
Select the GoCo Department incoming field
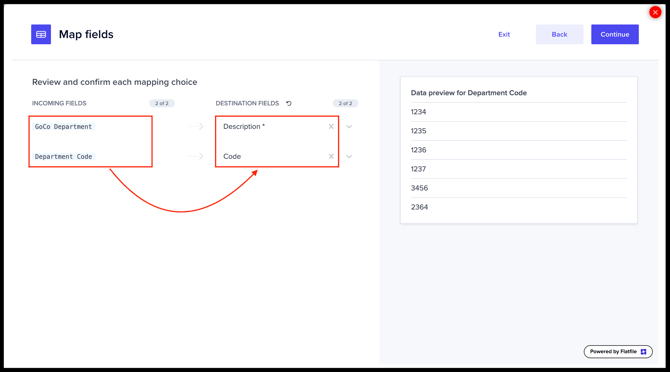click(63, 126)
